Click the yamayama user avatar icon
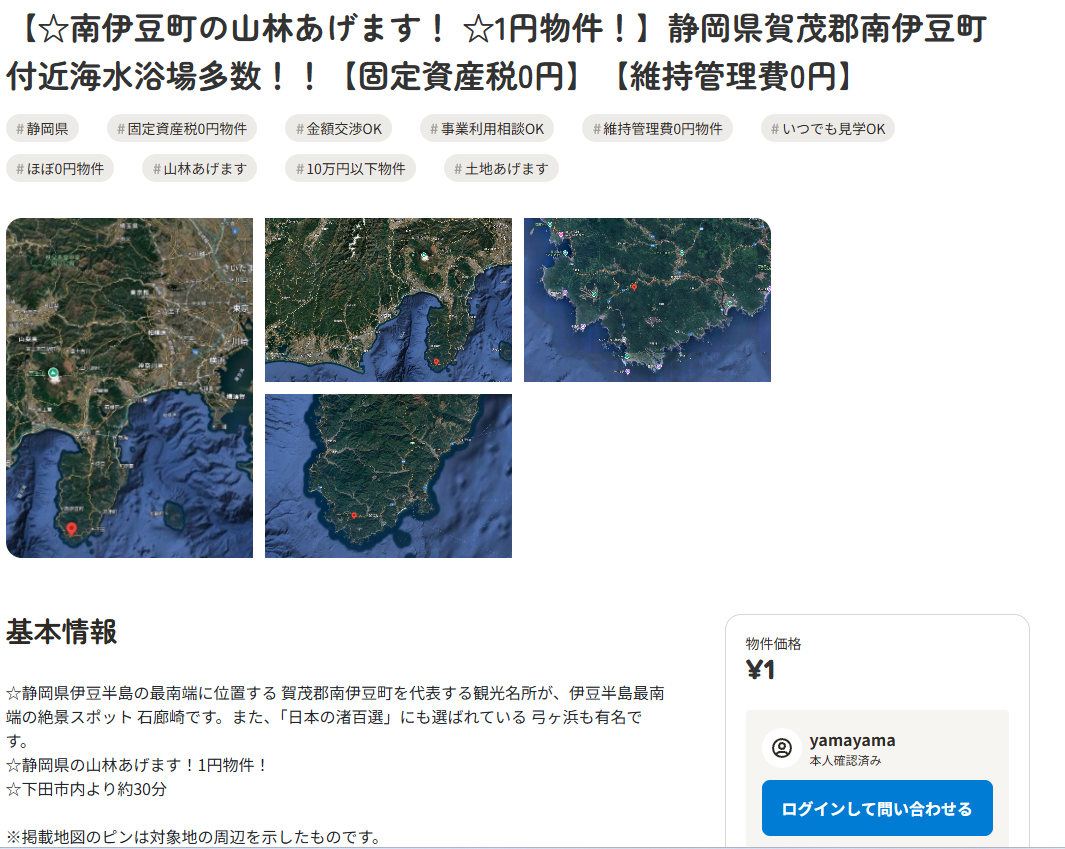Viewport: 1065px width, 849px height. 782,748
